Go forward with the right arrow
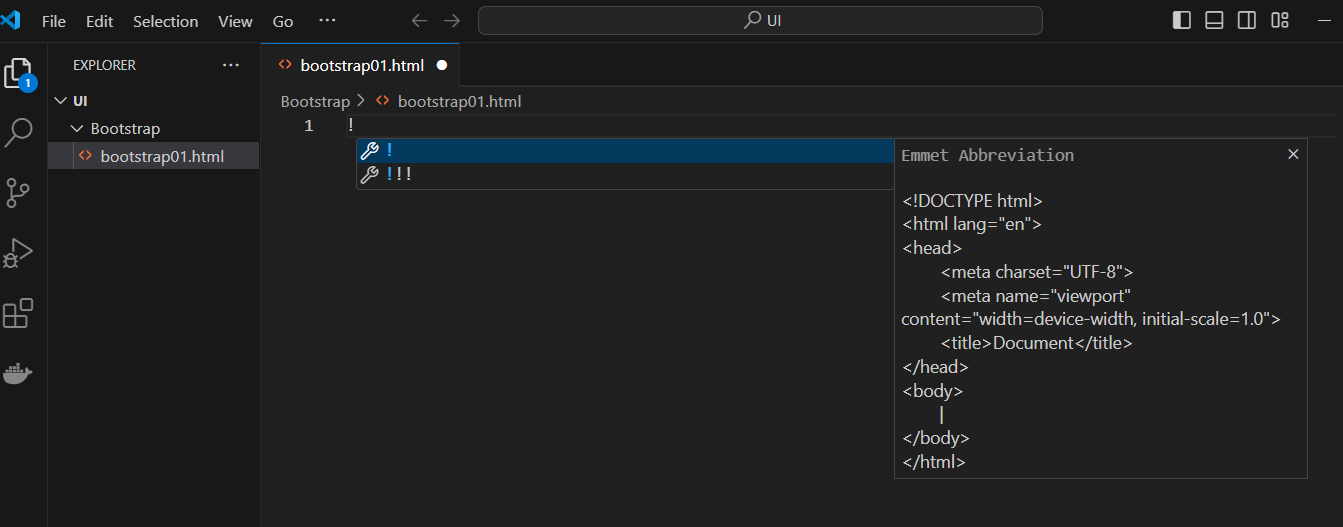Image resolution: width=1343 pixels, height=527 pixels. tap(452, 21)
